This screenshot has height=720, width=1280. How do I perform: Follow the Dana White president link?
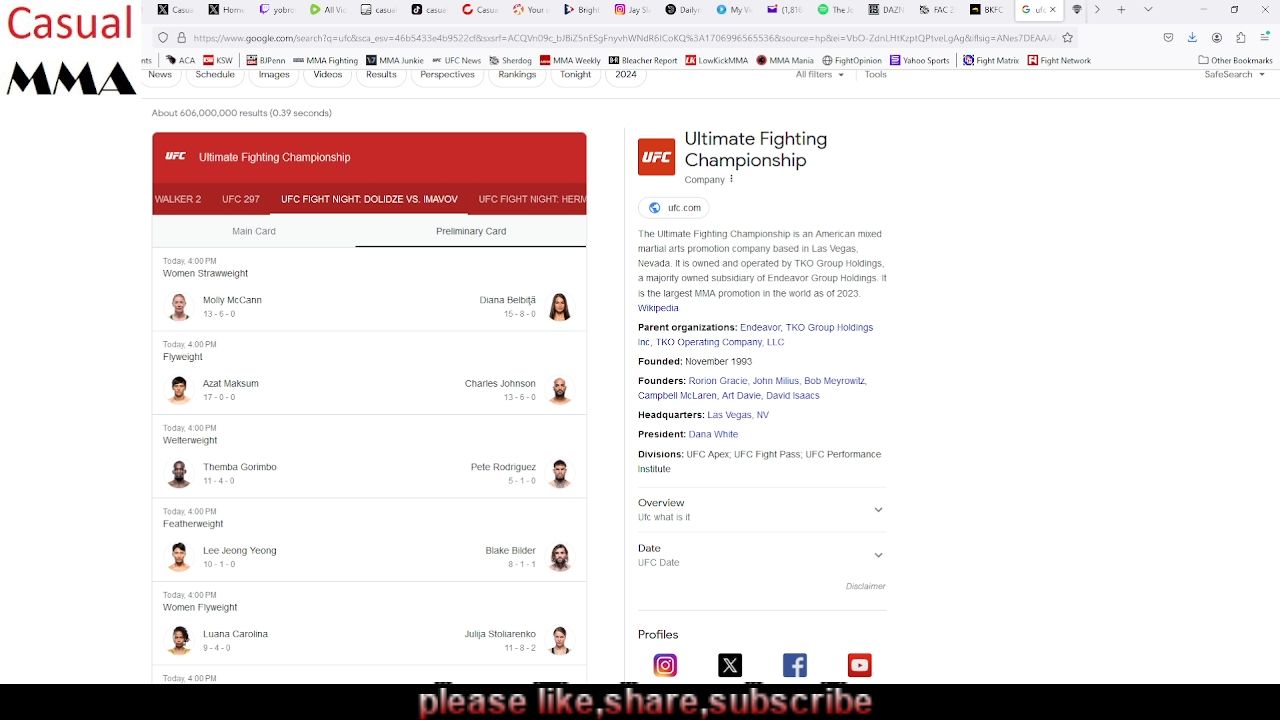(713, 434)
